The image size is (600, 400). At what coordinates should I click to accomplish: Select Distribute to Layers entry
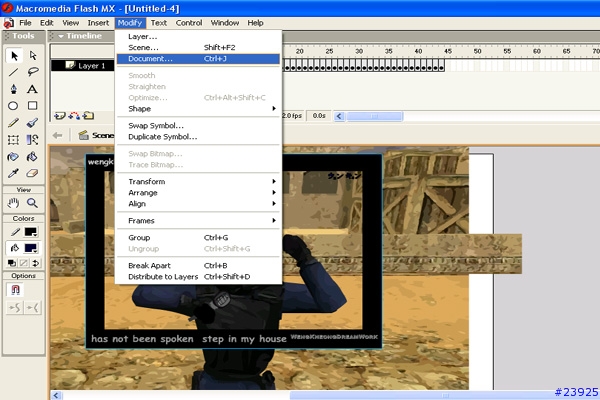(x=198, y=276)
